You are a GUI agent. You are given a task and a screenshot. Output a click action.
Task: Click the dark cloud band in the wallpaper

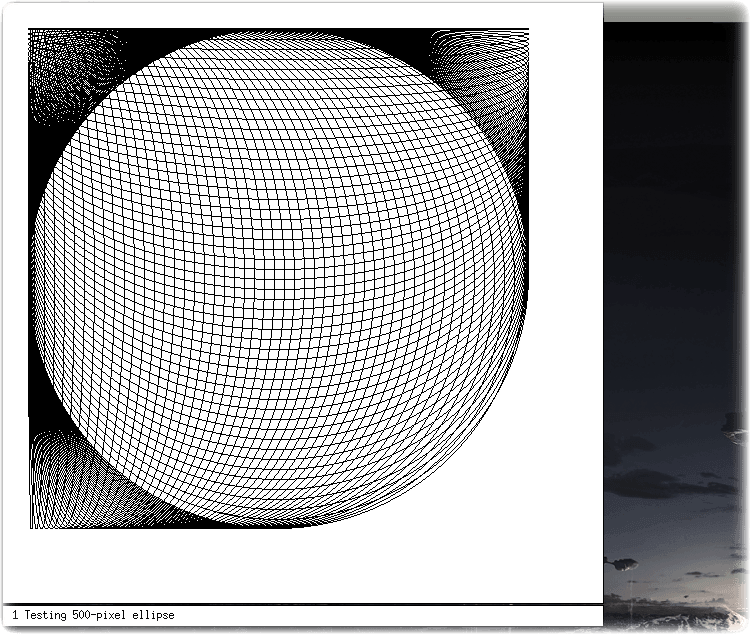pyautogui.click(x=670, y=484)
